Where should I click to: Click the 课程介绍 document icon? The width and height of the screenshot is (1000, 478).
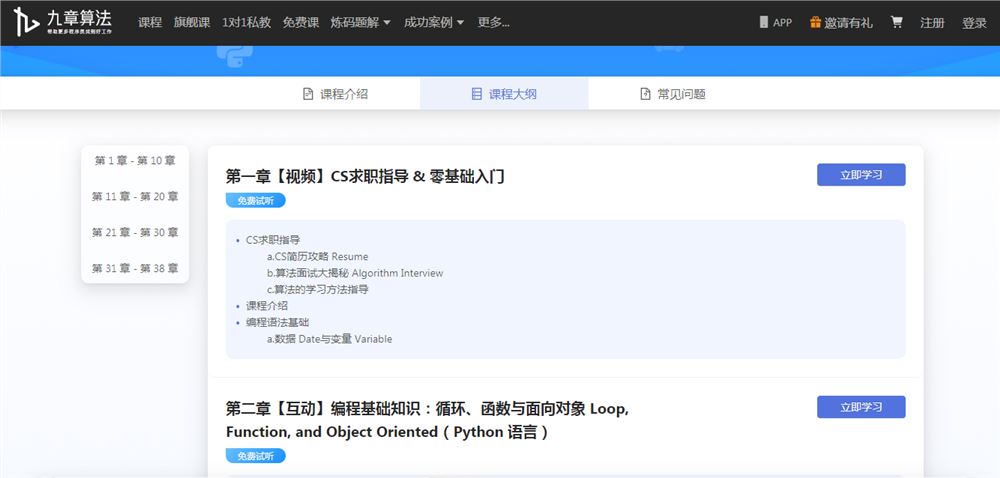pos(308,94)
